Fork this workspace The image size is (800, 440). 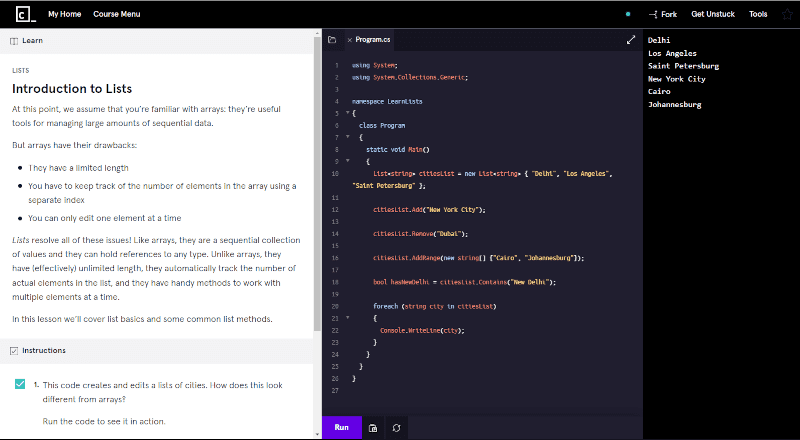click(663, 14)
